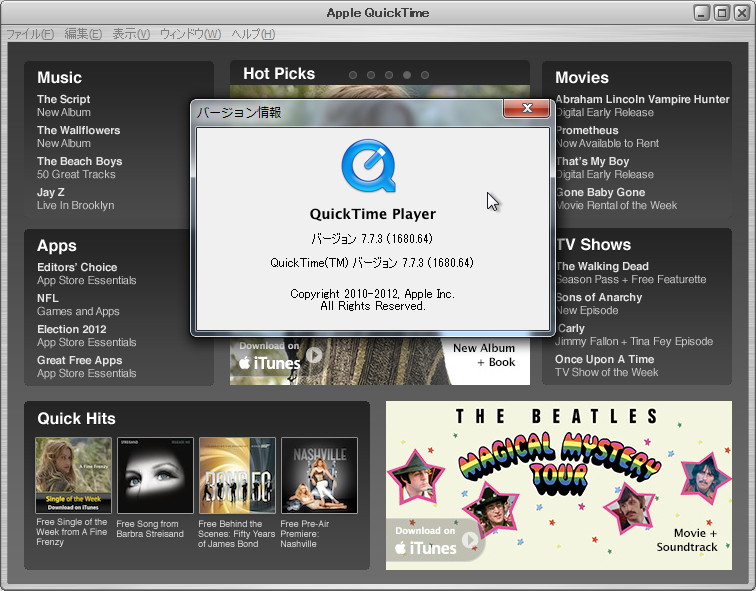Click Free Pre-Air Premiere: Nashville caption
The image size is (756, 591).
(305, 534)
